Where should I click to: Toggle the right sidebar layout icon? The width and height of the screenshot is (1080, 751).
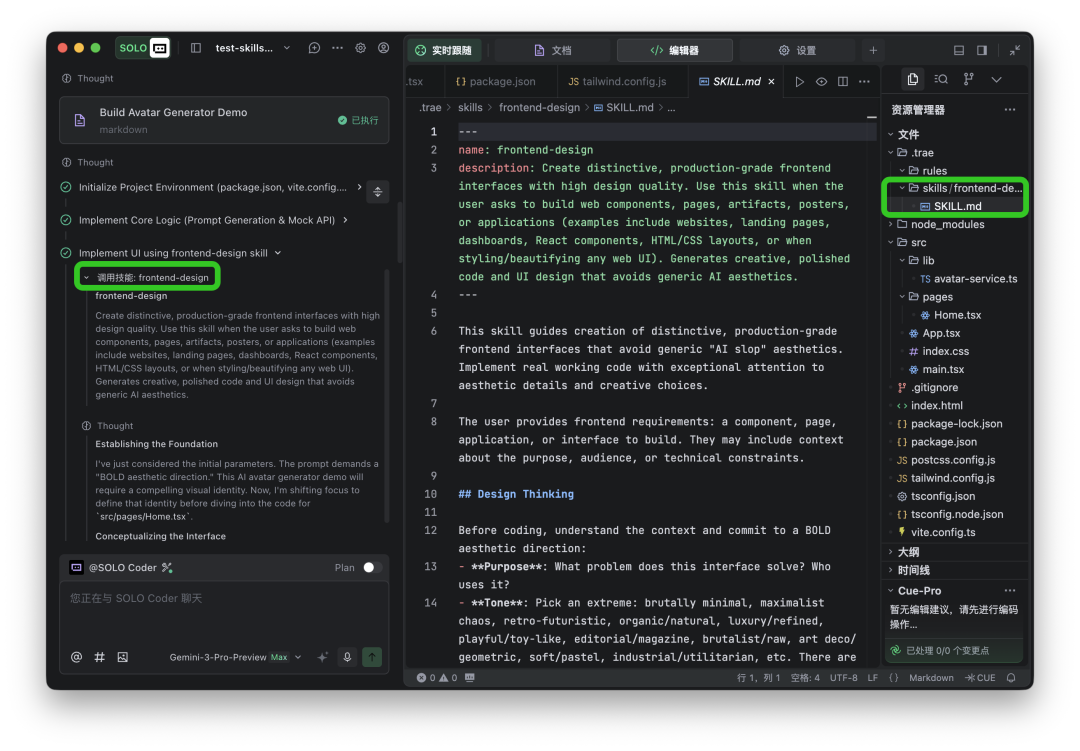point(982,50)
